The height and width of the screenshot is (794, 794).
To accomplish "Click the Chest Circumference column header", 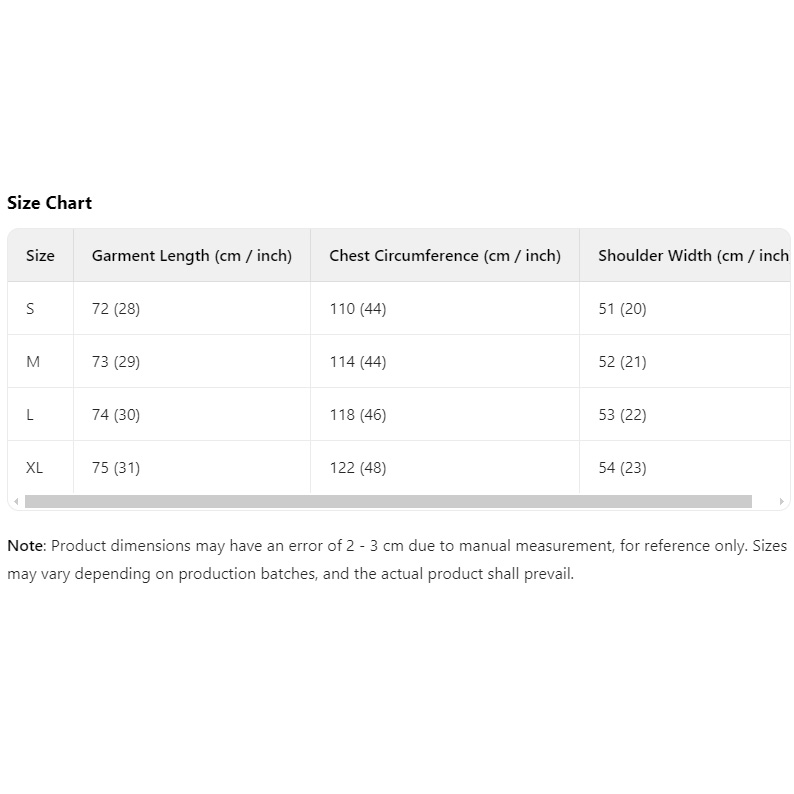I will click(445, 256).
